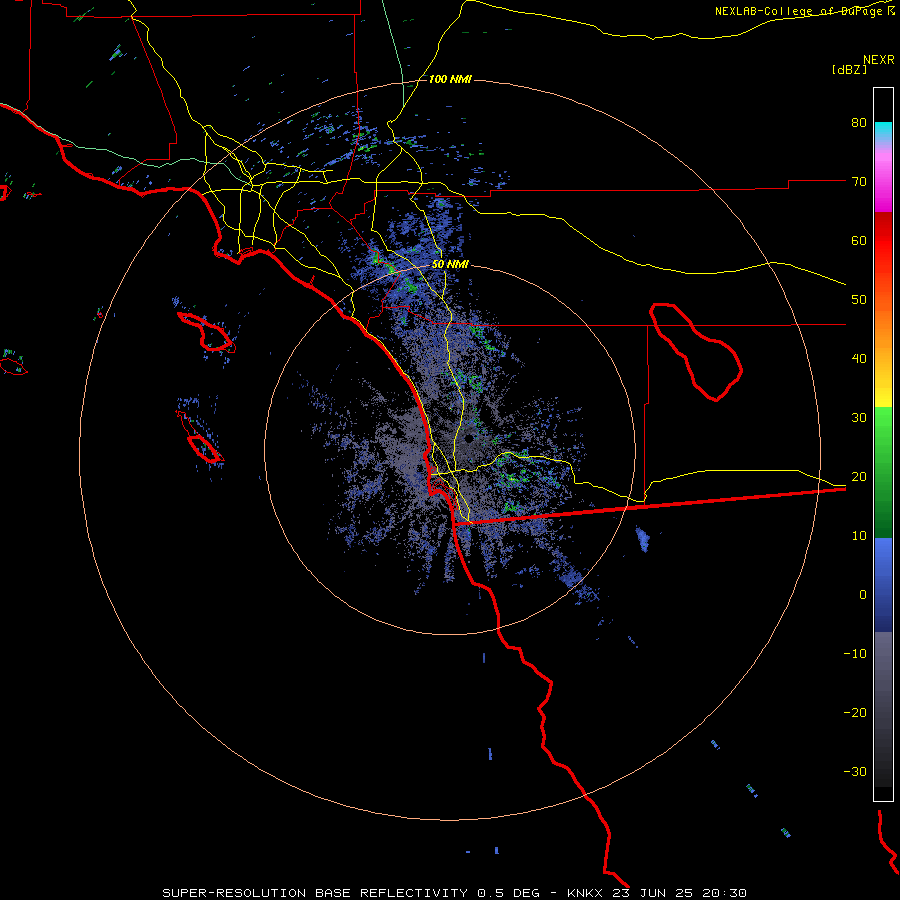Click the blue segment of the color bar
This screenshot has height=900, width=900.
[x=883, y=585]
